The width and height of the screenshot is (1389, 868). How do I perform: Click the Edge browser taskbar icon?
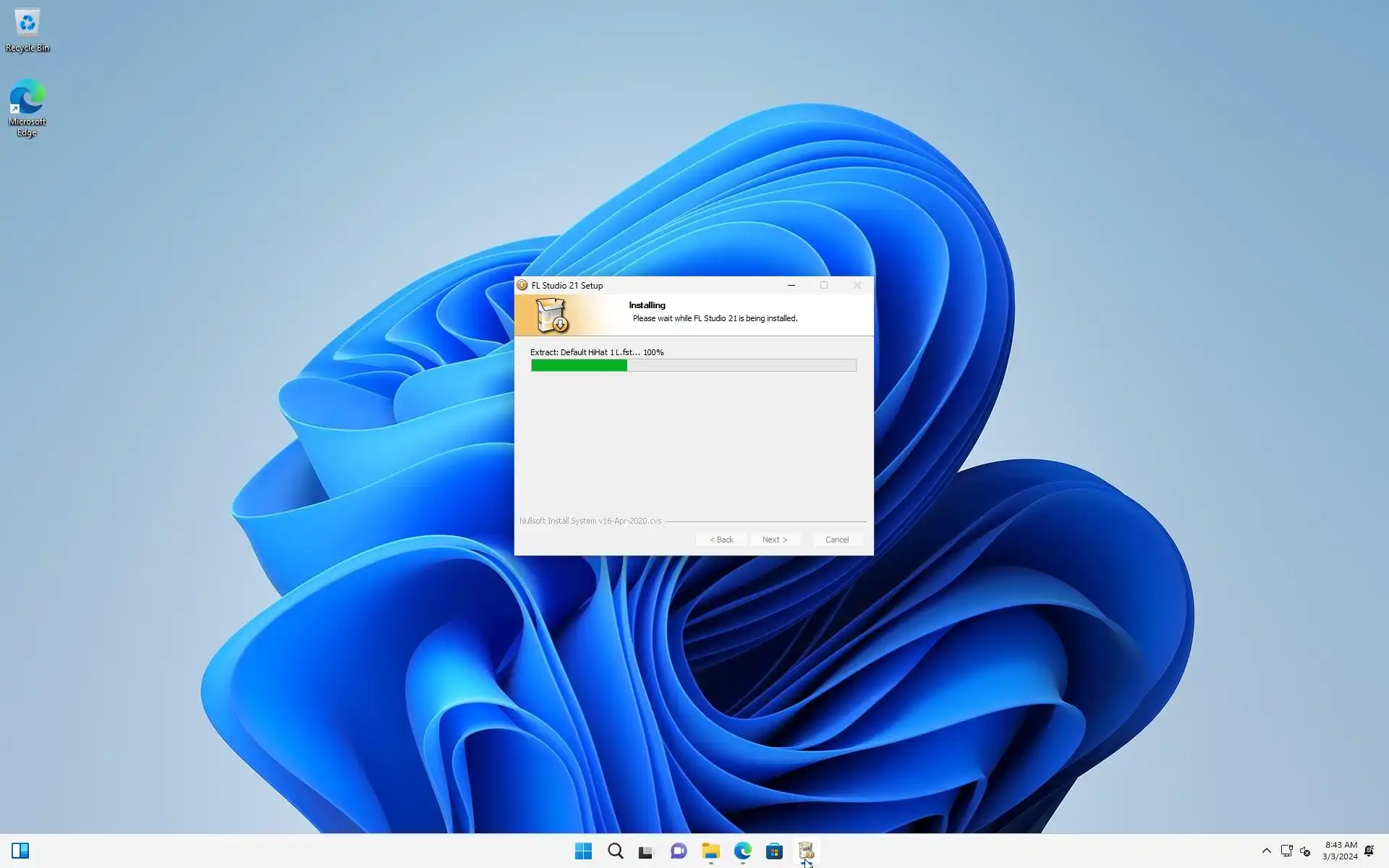coord(742,851)
